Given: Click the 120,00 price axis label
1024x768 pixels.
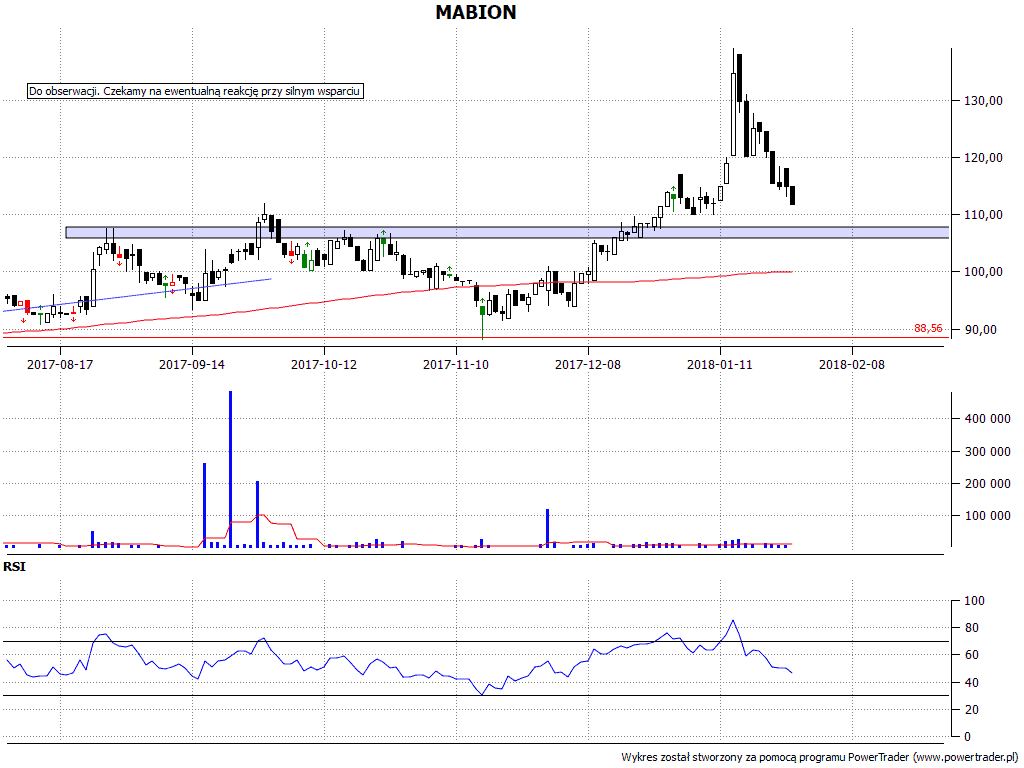Looking at the screenshot, I should pyautogui.click(x=983, y=157).
